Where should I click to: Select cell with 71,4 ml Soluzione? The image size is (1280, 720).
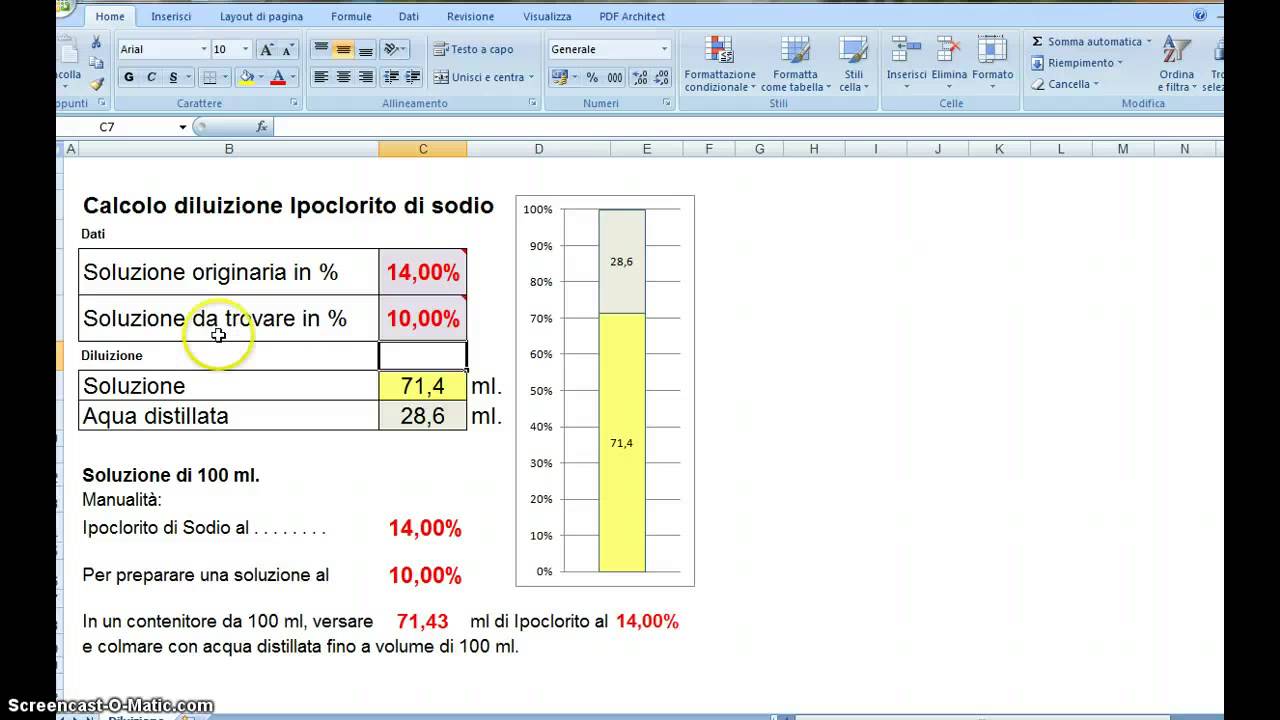423,386
